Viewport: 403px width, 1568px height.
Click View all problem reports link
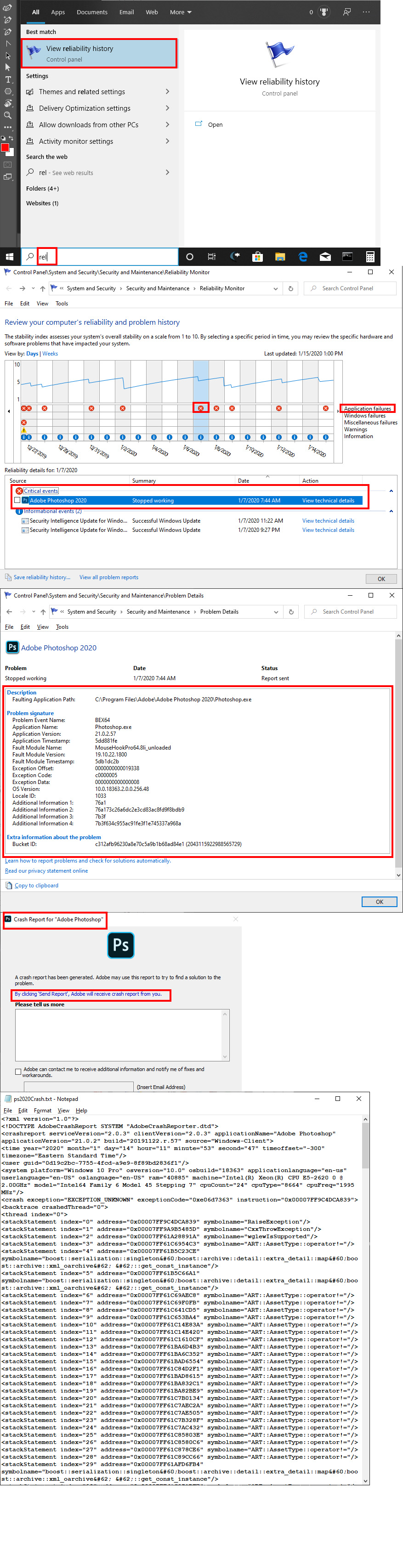click(x=109, y=578)
